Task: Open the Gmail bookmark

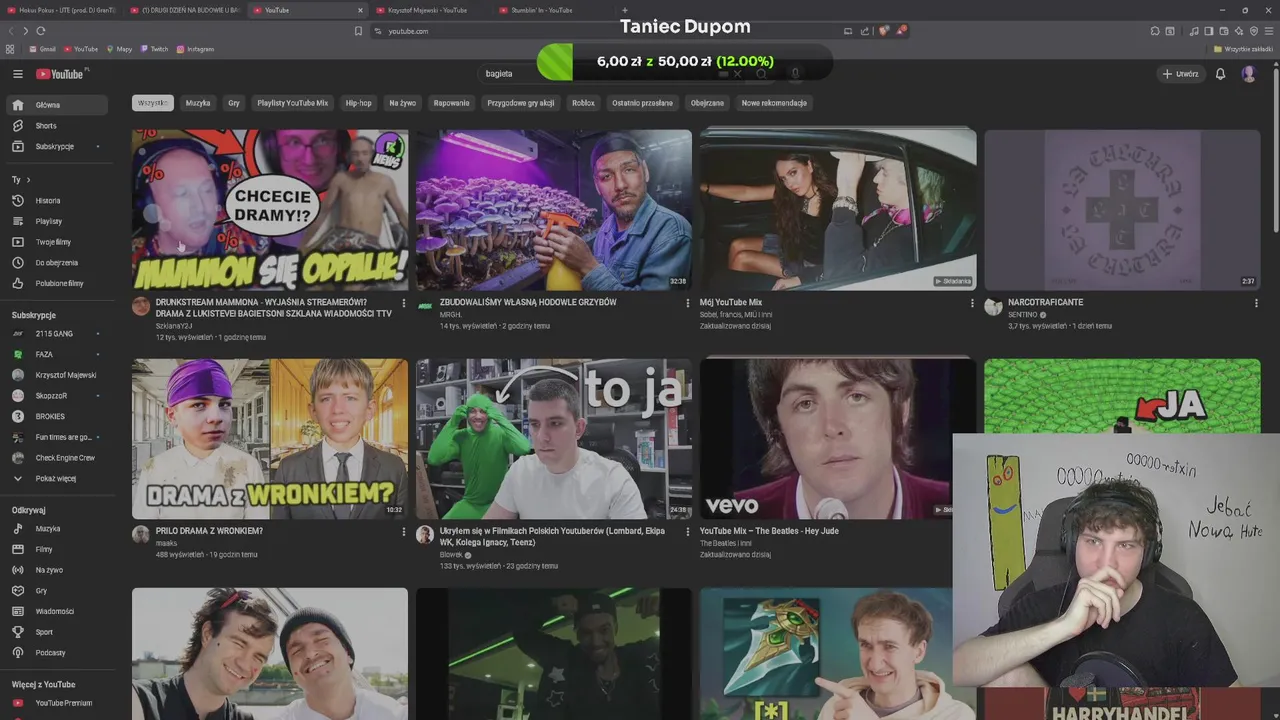Action: [x=41, y=49]
